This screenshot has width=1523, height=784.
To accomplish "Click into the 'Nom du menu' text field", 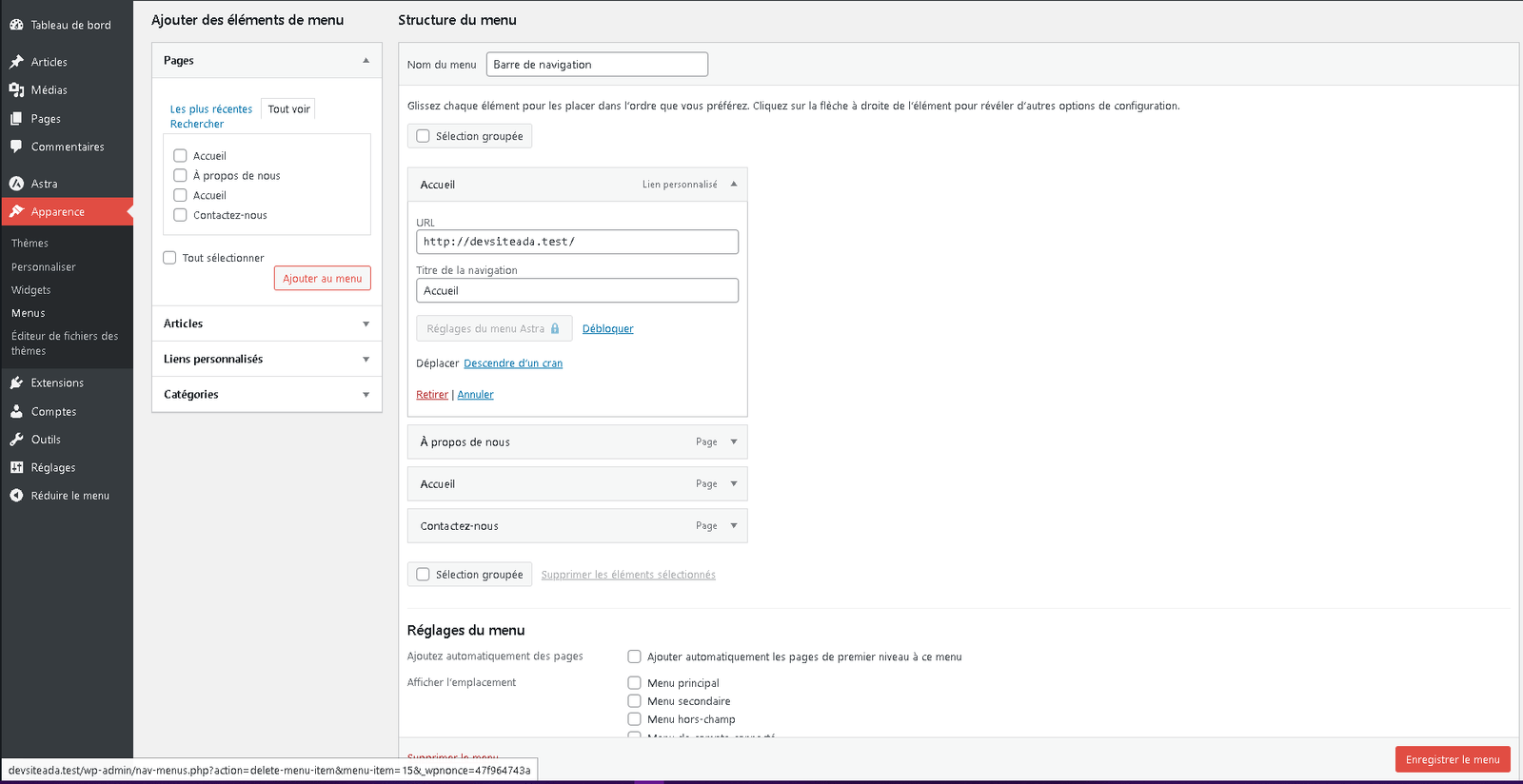I will point(597,65).
